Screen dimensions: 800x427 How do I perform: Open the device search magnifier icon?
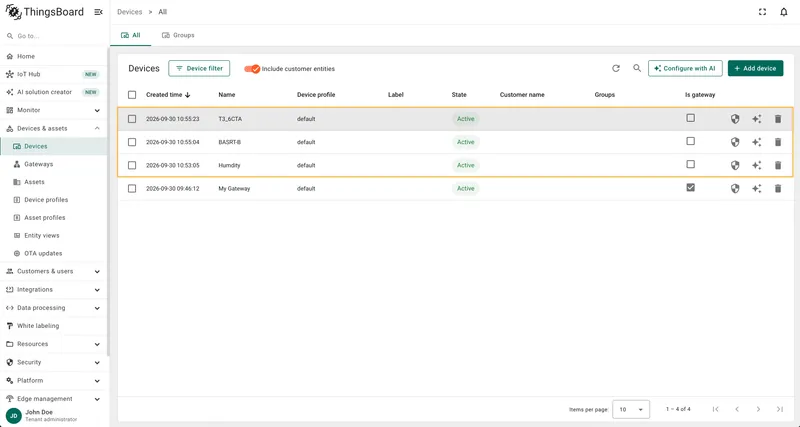point(637,68)
